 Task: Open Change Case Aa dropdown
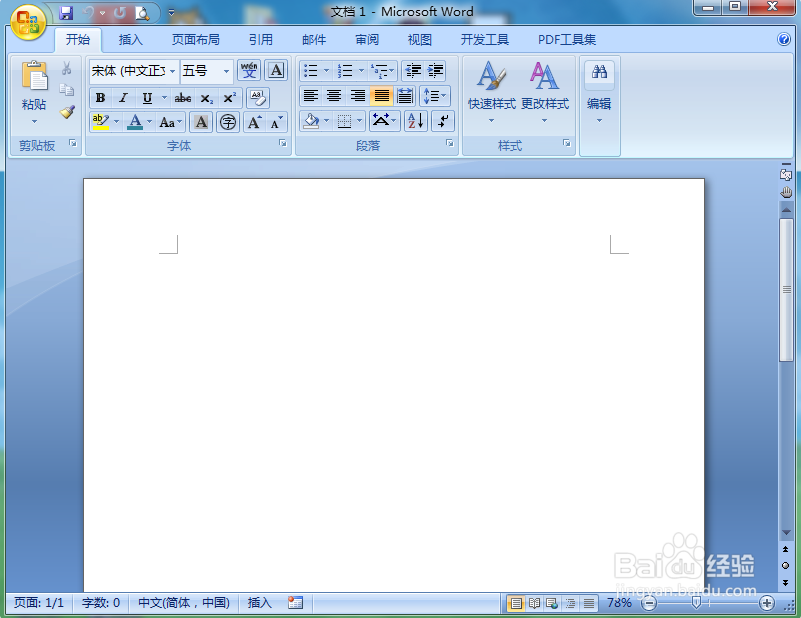click(171, 122)
